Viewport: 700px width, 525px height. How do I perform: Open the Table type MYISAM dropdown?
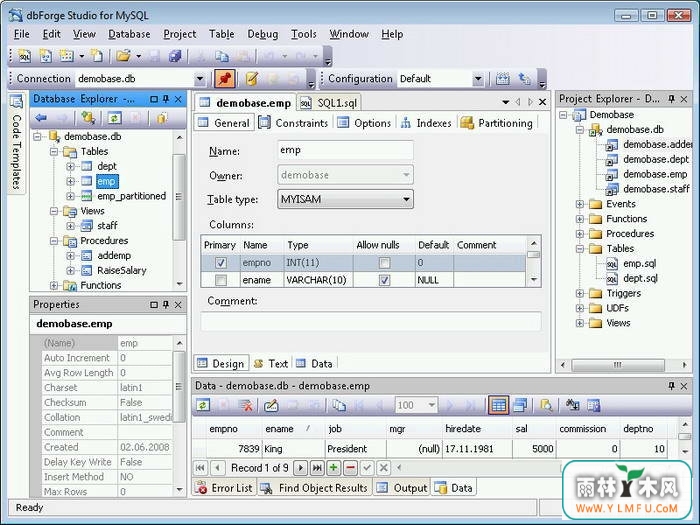(x=406, y=199)
